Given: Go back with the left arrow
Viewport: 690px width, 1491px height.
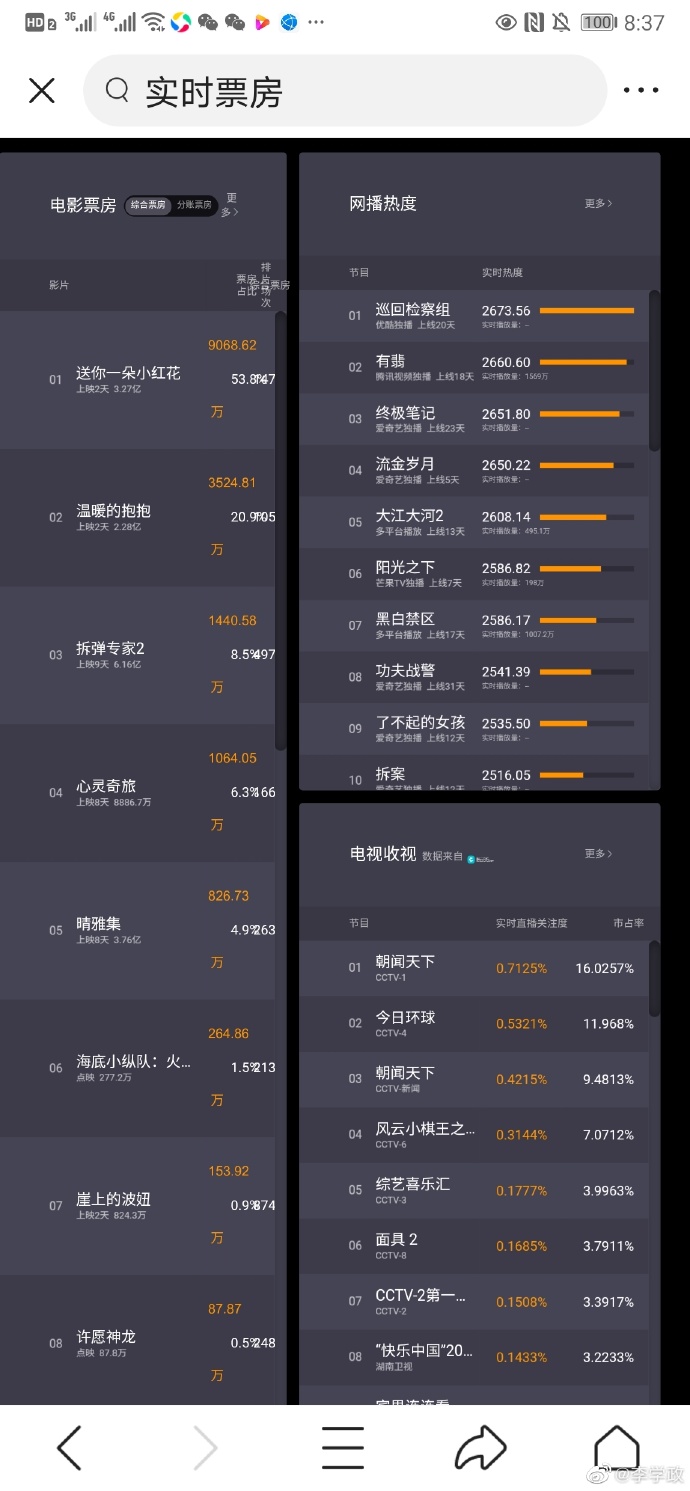Looking at the screenshot, I should [69, 1448].
